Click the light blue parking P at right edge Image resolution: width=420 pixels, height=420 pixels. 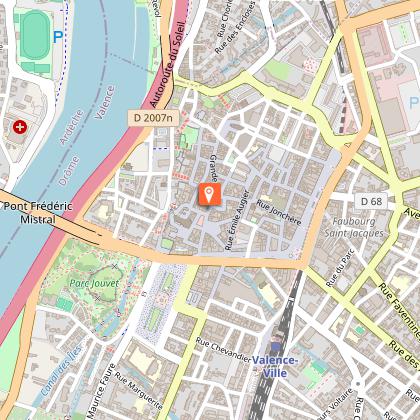(x=414, y=102)
